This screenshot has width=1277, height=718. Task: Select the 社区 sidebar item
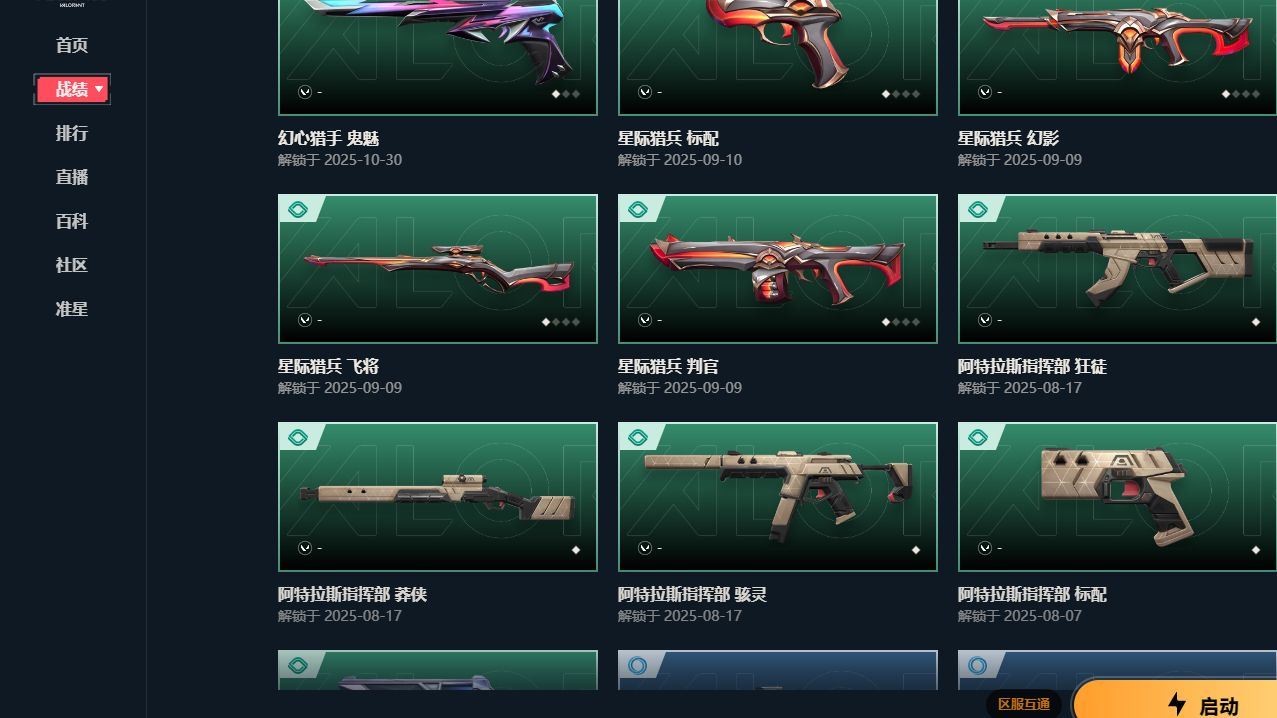point(72,265)
